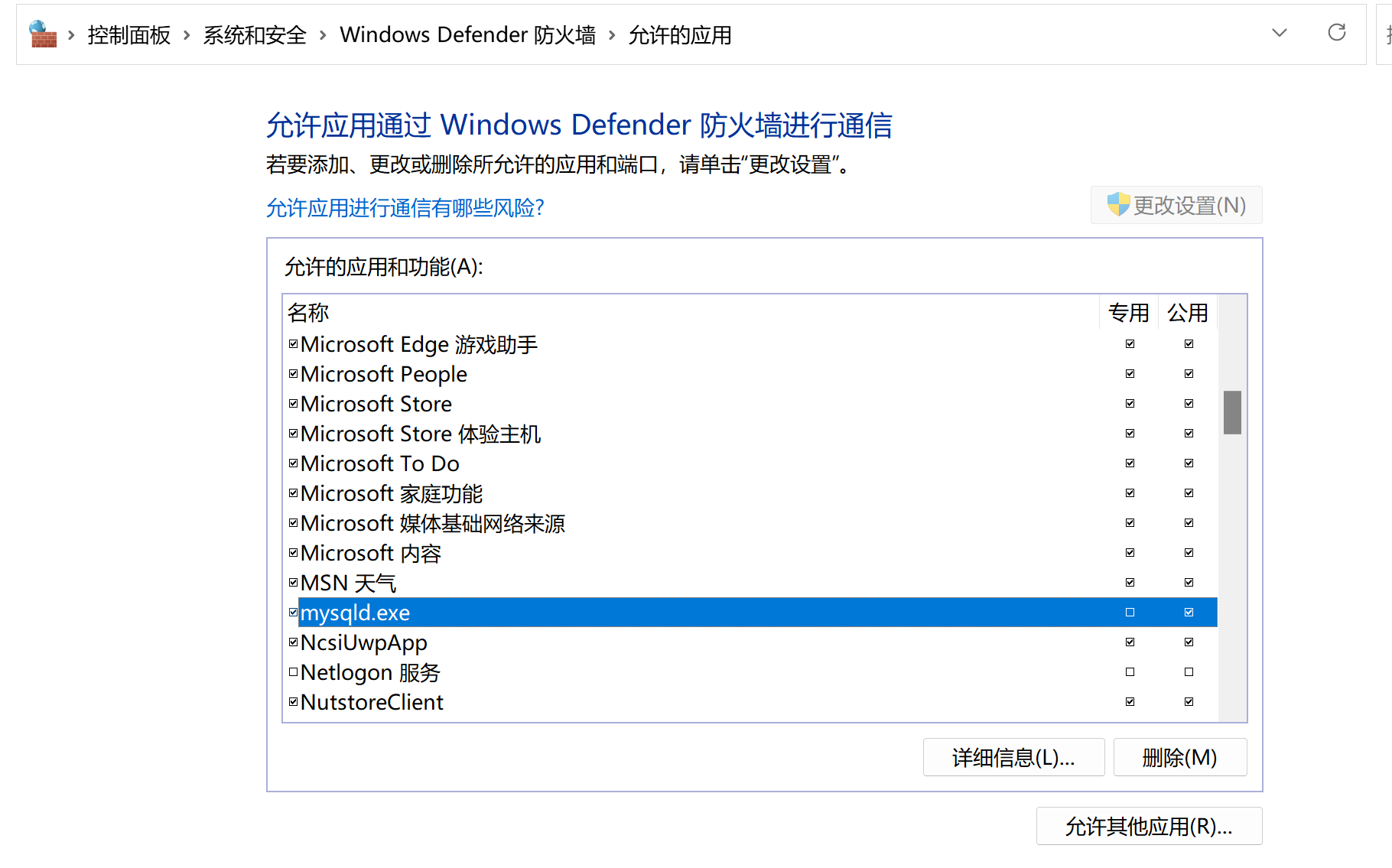Toggle Microsoft Edge 游戏助手 name checkbox

(x=293, y=344)
